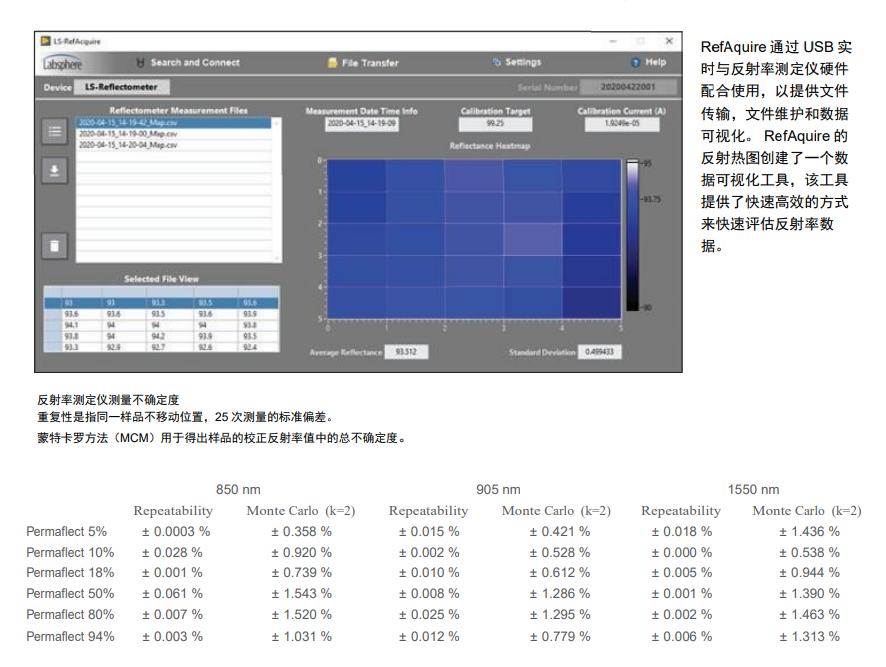Click the LS-Reflectometer device field
The image size is (886, 667).
point(121,87)
